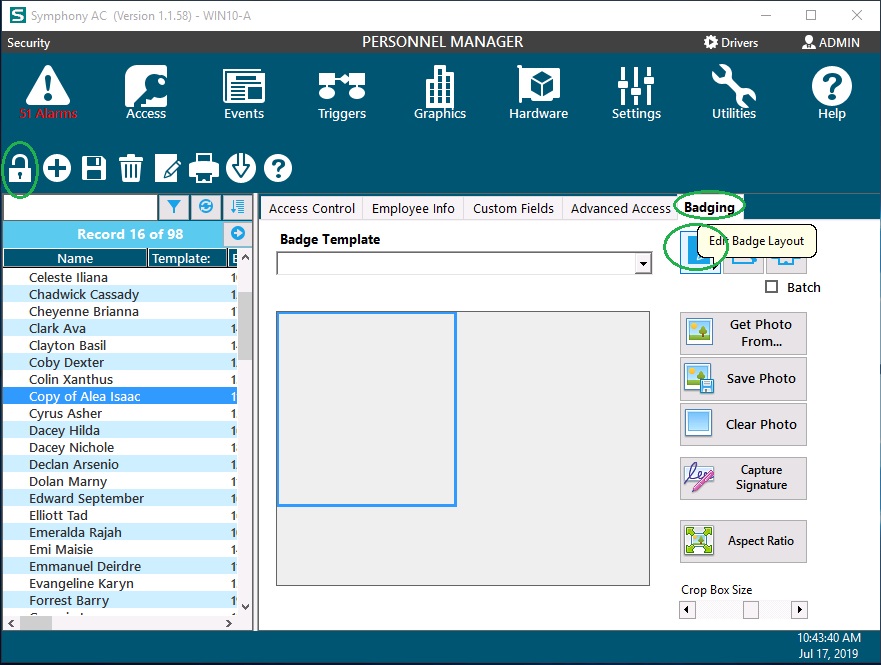
Task: Print using the printer icon
Action: pyautogui.click(x=203, y=168)
